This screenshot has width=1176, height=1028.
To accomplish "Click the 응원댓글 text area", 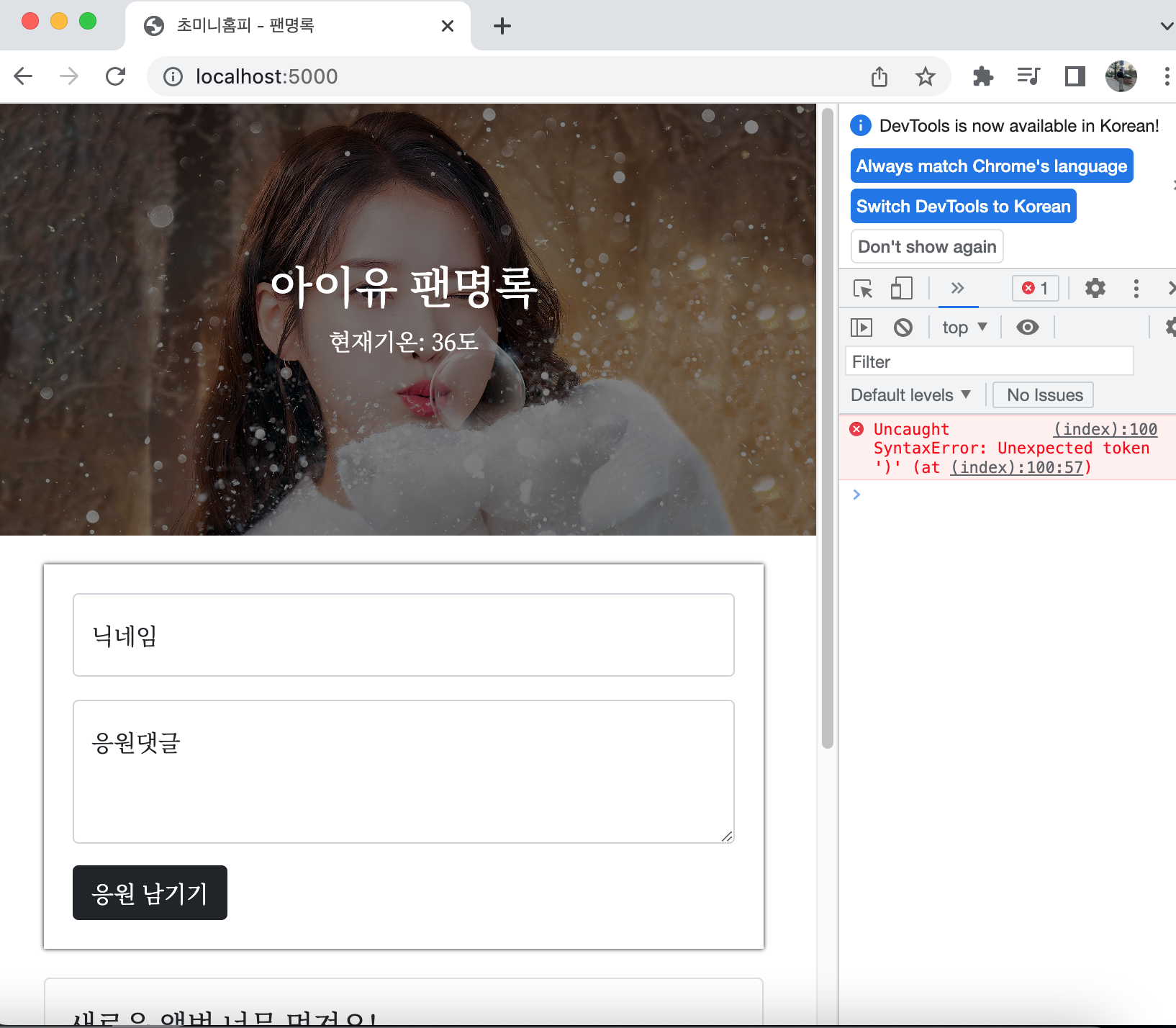I will [x=404, y=772].
